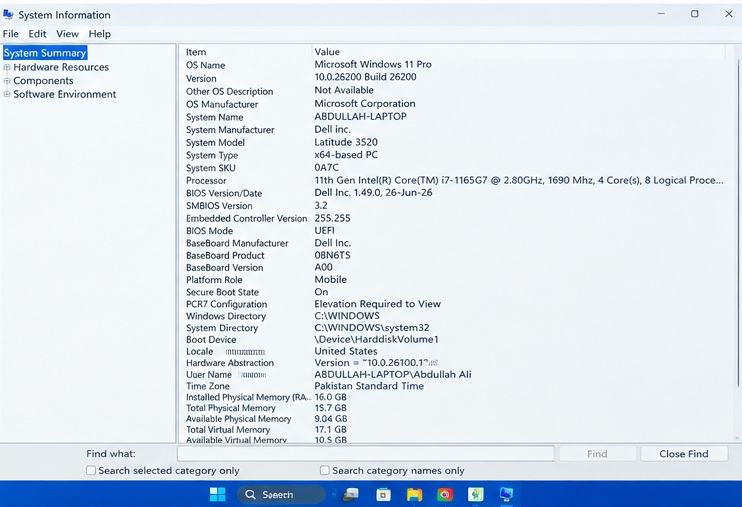This screenshot has height=507, width=742.
Task: Select the Other OS Description row
Action: click(x=453, y=91)
